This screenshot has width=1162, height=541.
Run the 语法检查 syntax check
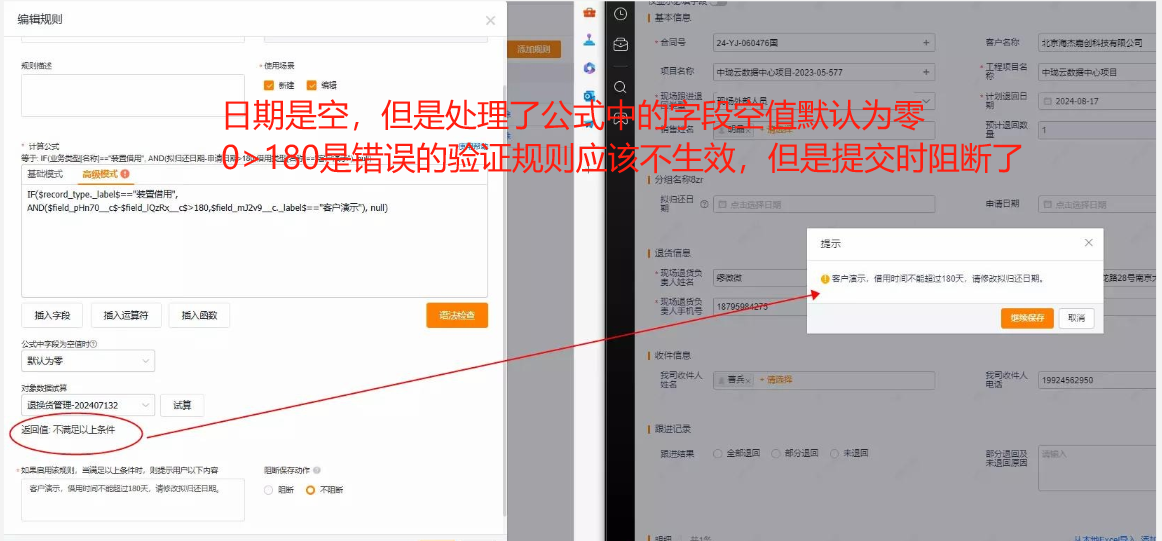coord(457,315)
